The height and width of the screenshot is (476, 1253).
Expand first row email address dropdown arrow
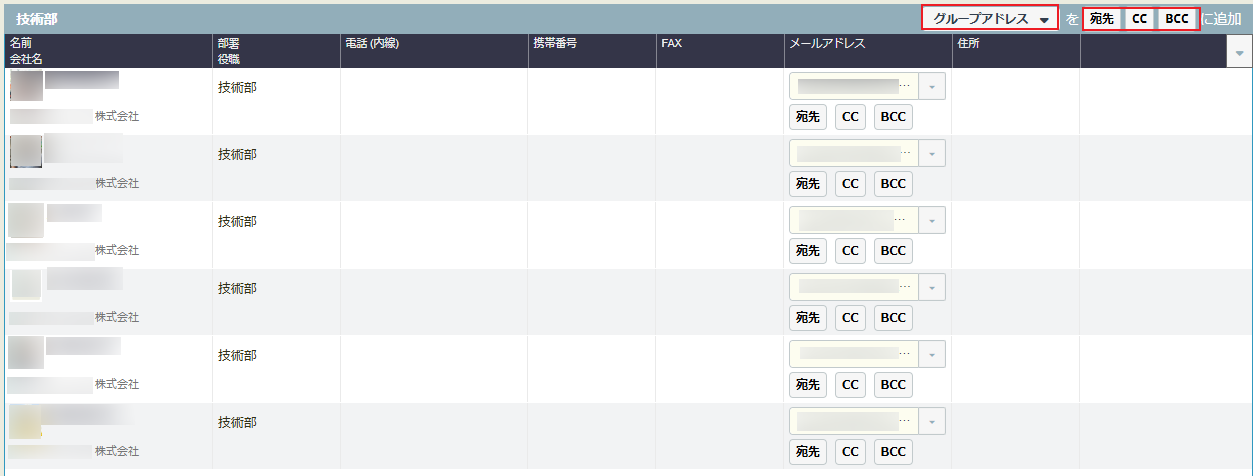coord(931,87)
